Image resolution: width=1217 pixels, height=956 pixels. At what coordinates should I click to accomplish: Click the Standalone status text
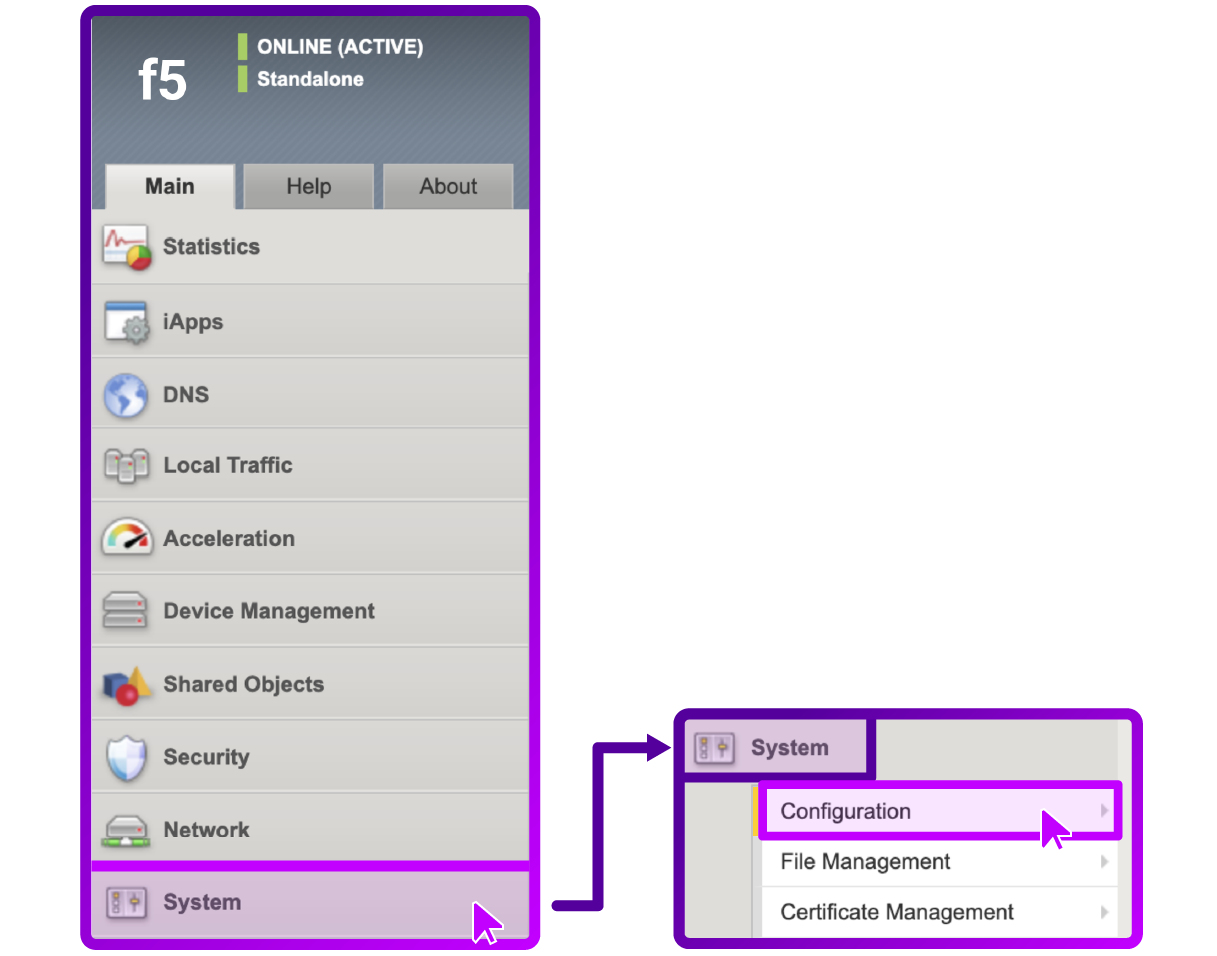pos(310,79)
